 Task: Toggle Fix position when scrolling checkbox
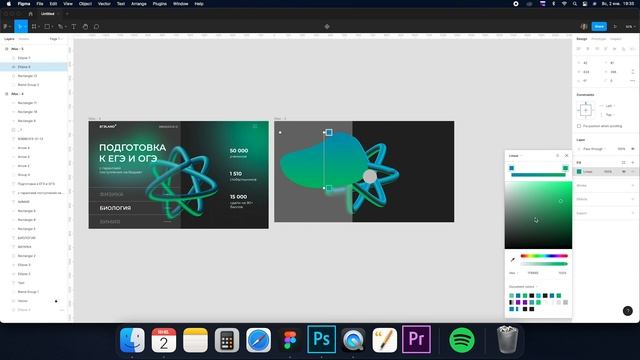coord(579,126)
